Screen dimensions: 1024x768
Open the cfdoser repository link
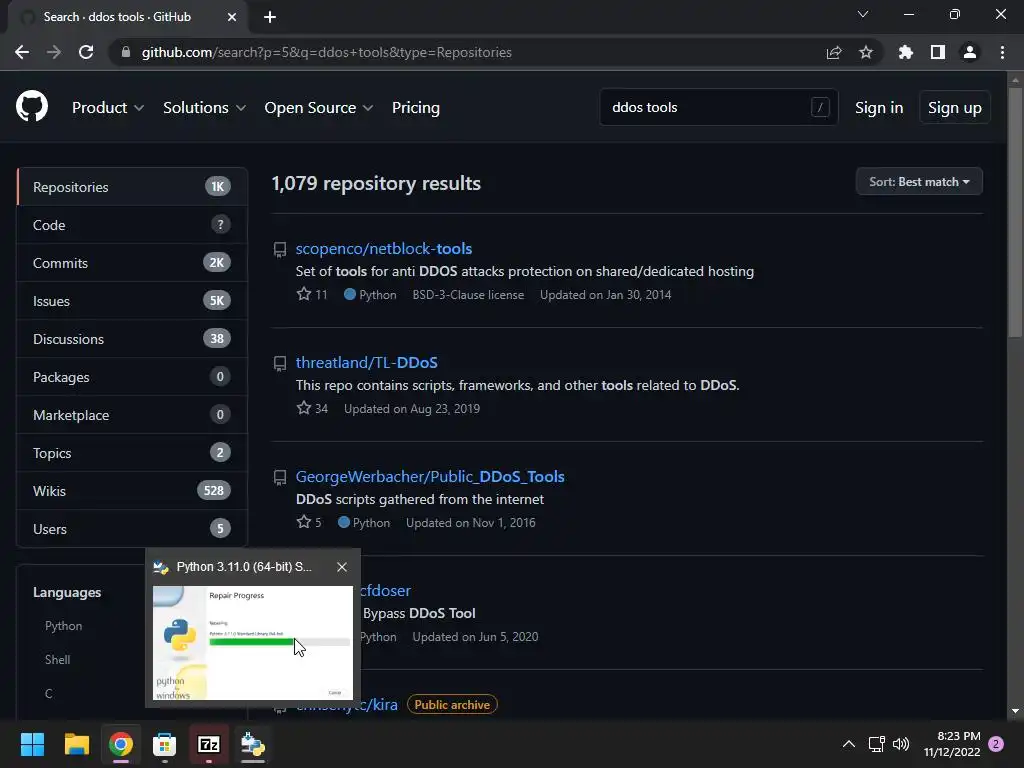pos(385,590)
